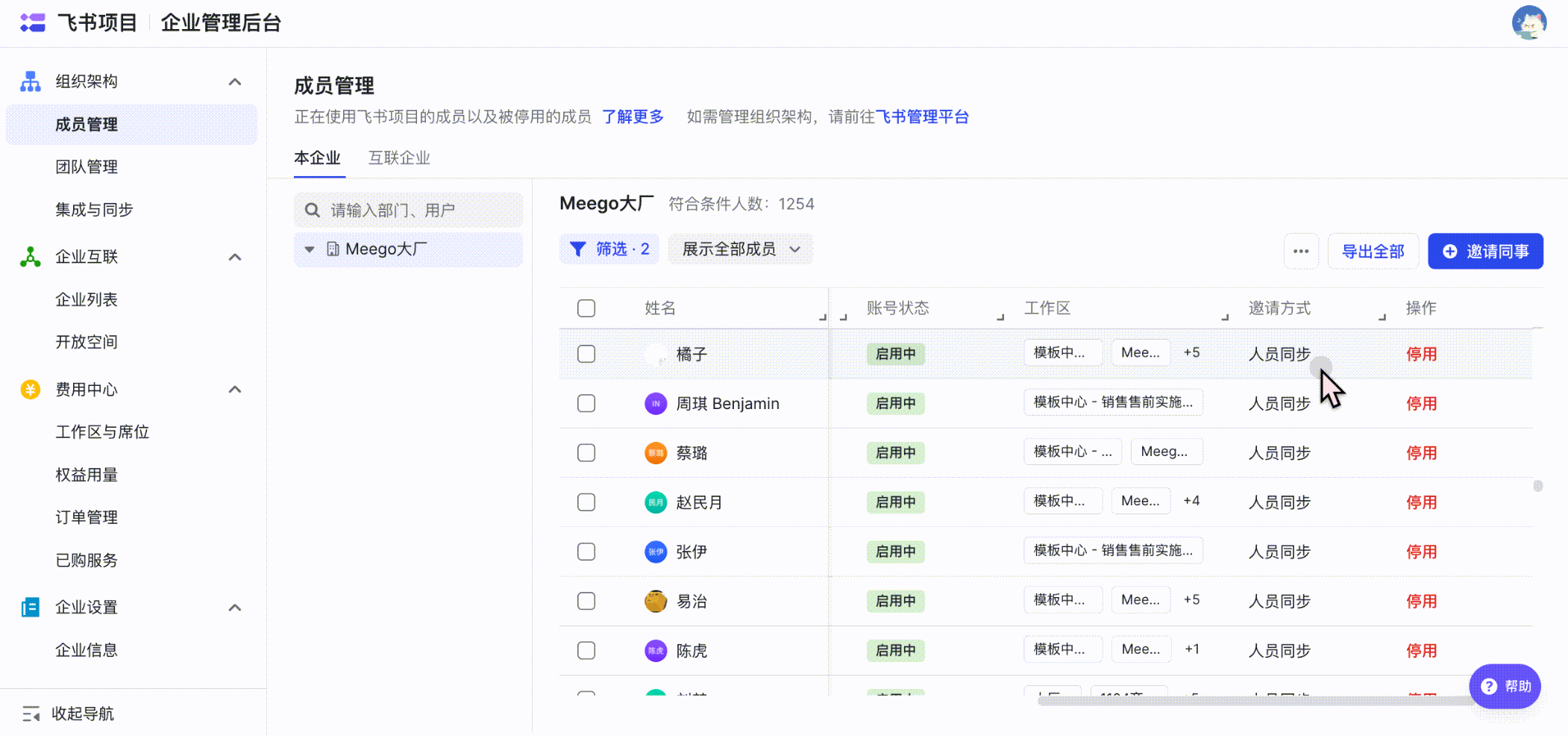Select the checkbox for 陈虎
This screenshot has height=736, width=1568.
click(586, 651)
